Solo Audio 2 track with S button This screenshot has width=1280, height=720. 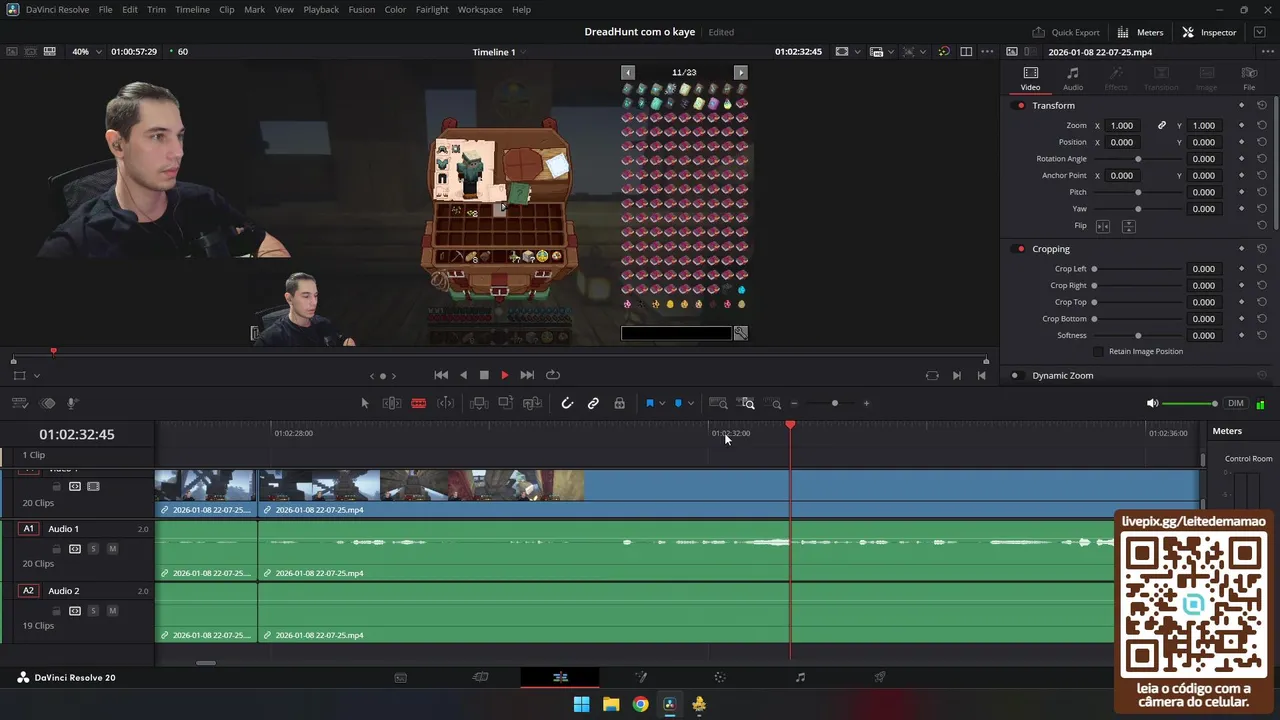(93, 611)
